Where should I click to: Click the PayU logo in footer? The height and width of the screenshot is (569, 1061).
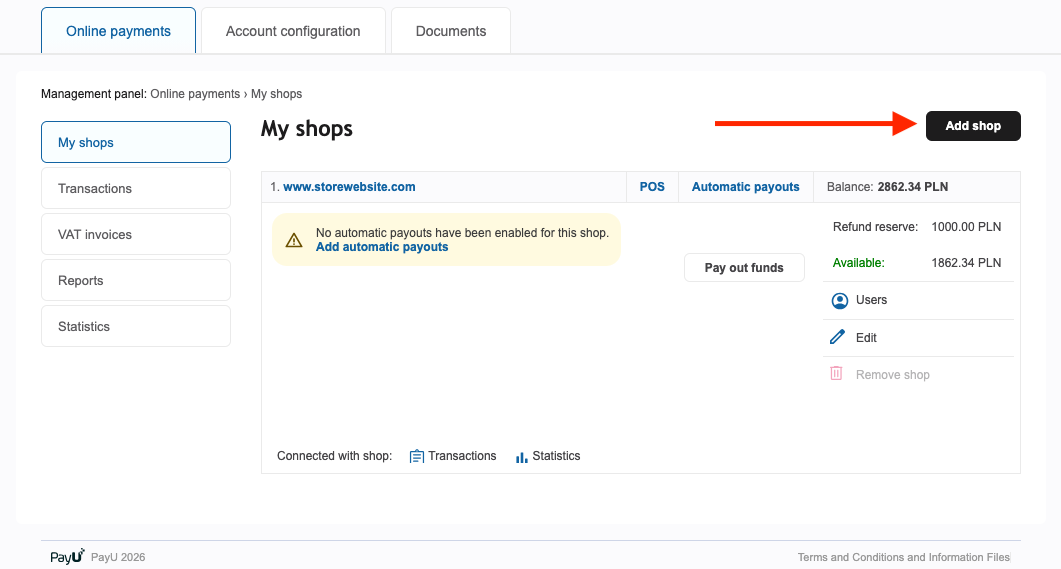(x=67, y=557)
